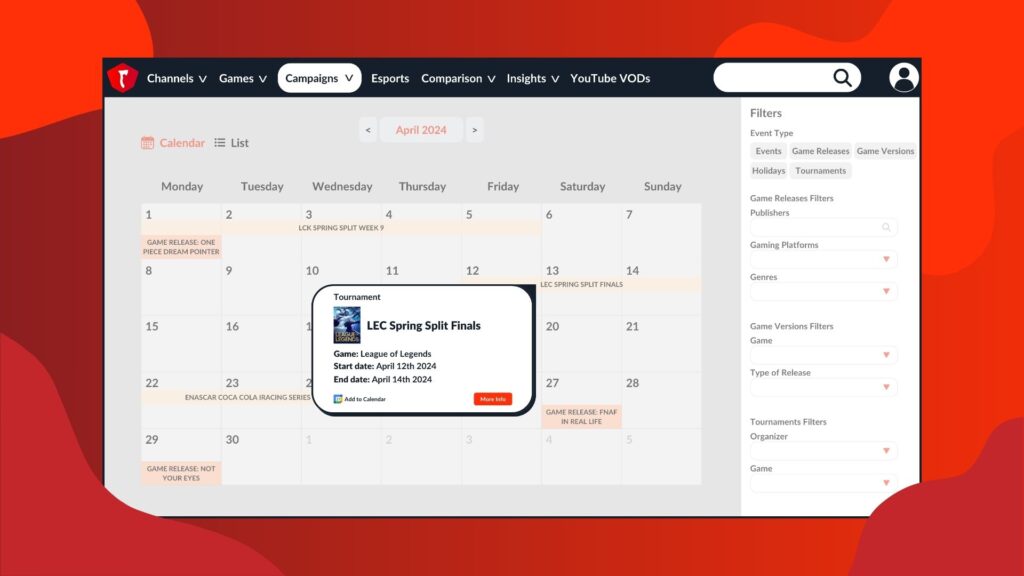Switch to List view
Screen dimensions: 1024x576
point(232,142)
